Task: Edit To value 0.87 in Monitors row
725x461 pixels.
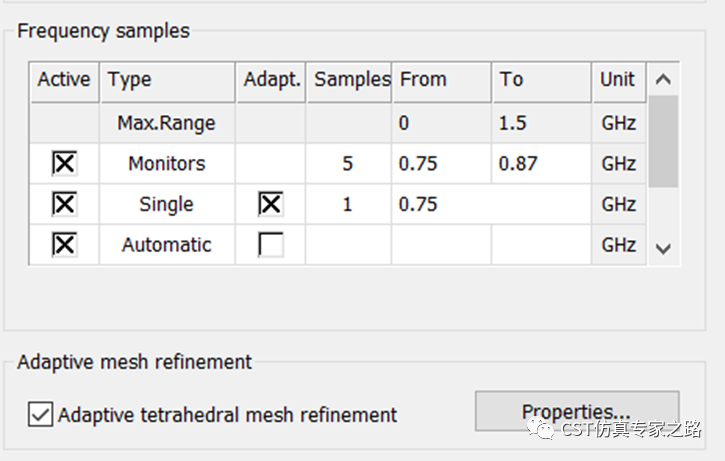Action: click(x=541, y=163)
